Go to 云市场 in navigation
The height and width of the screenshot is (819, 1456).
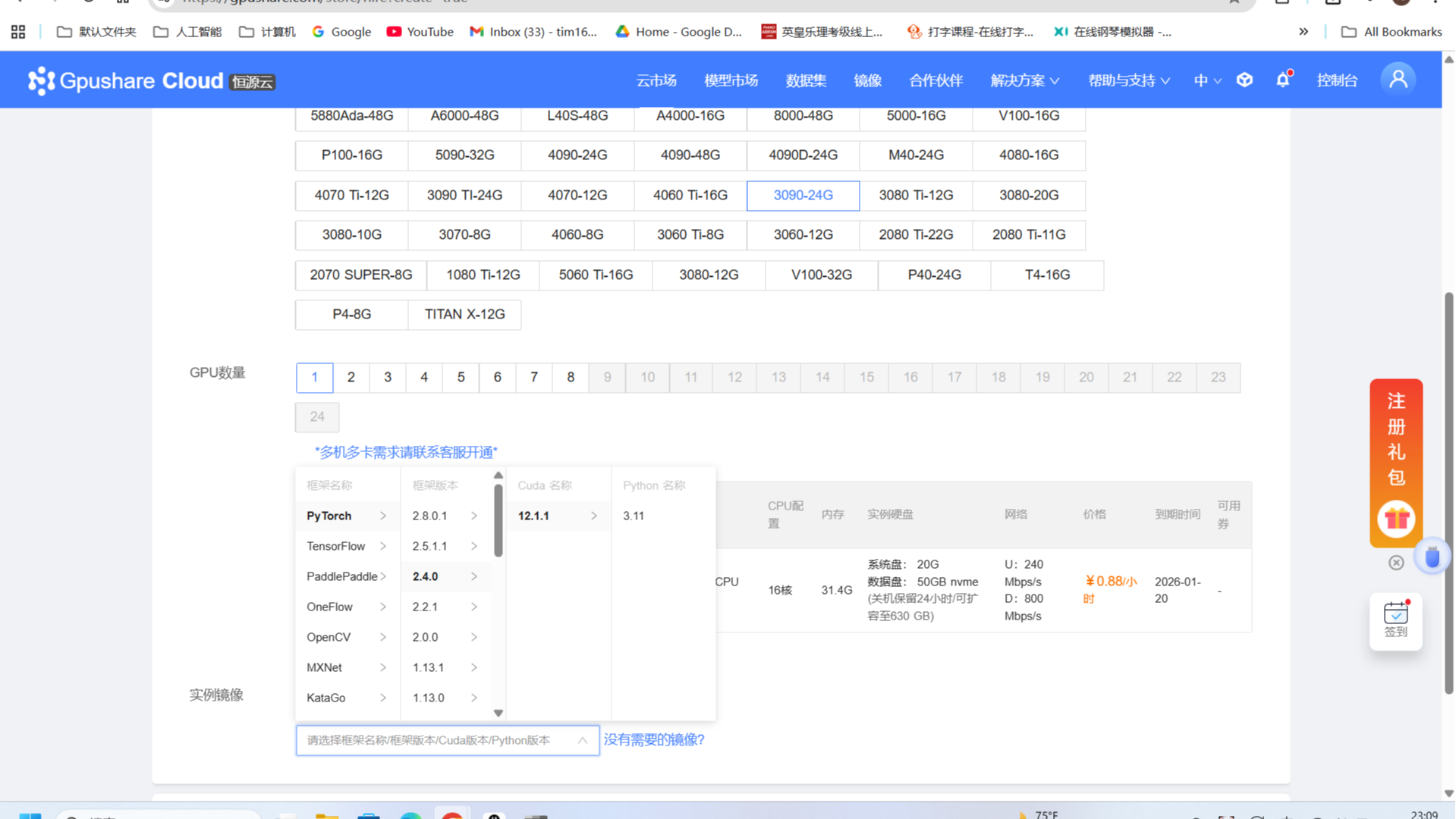point(656,80)
